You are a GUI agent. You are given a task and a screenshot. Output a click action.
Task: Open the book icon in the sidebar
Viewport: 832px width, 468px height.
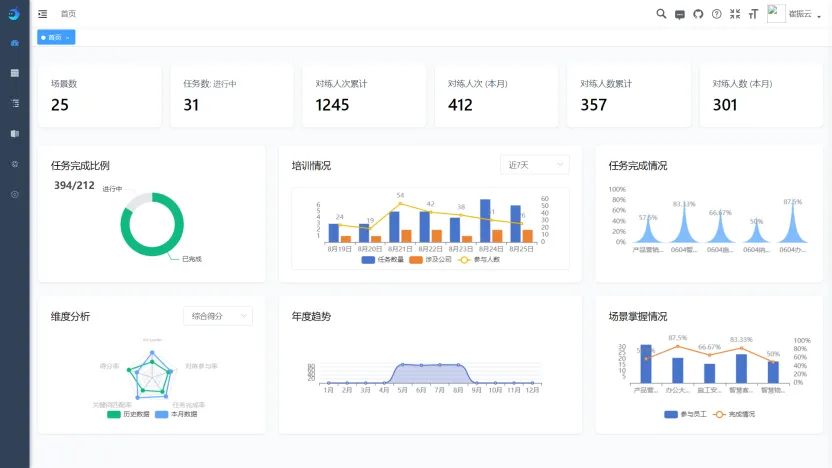tap(15, 134)
